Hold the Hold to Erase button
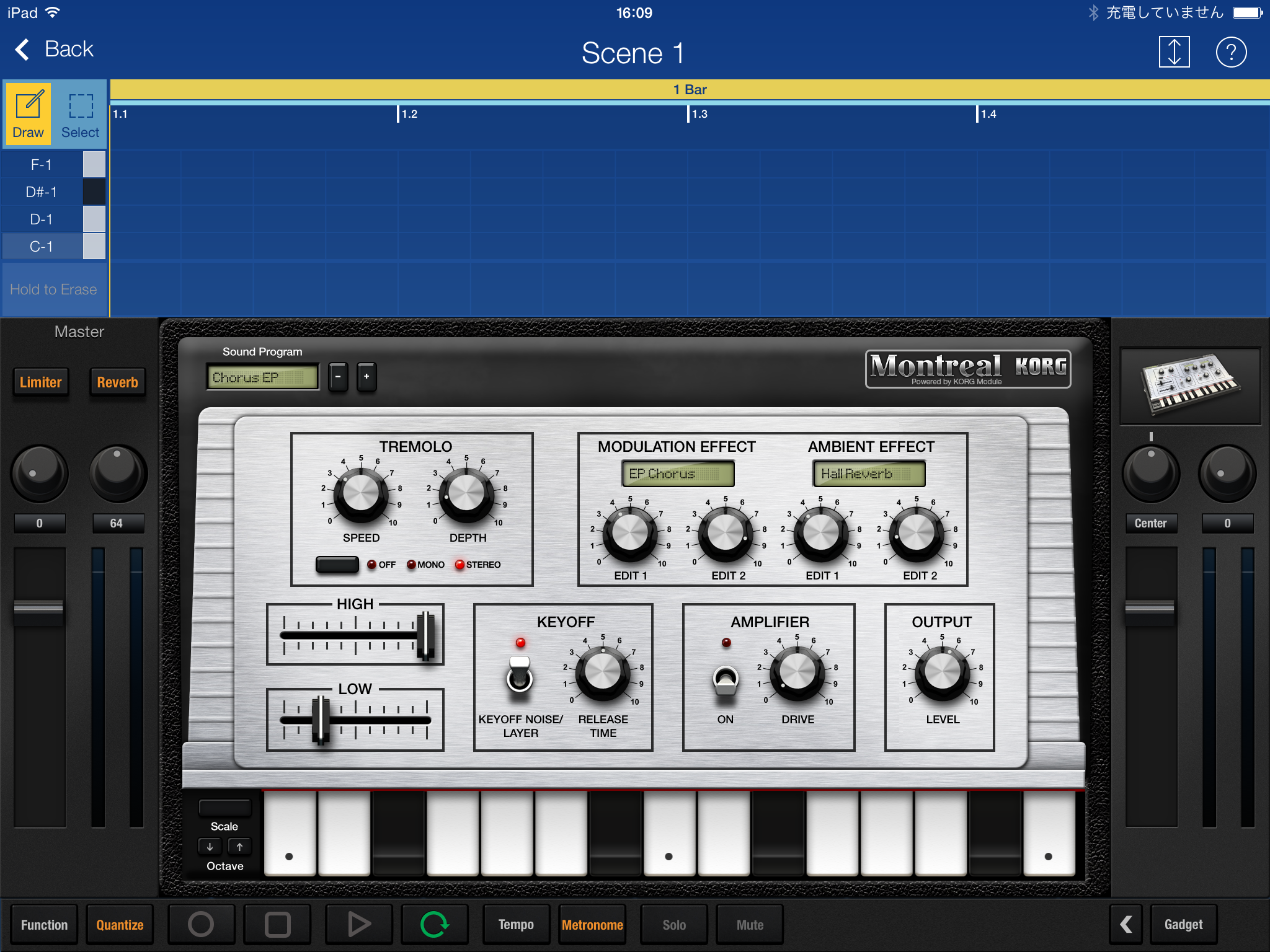 pyautogui.click(x=54, y=289)
